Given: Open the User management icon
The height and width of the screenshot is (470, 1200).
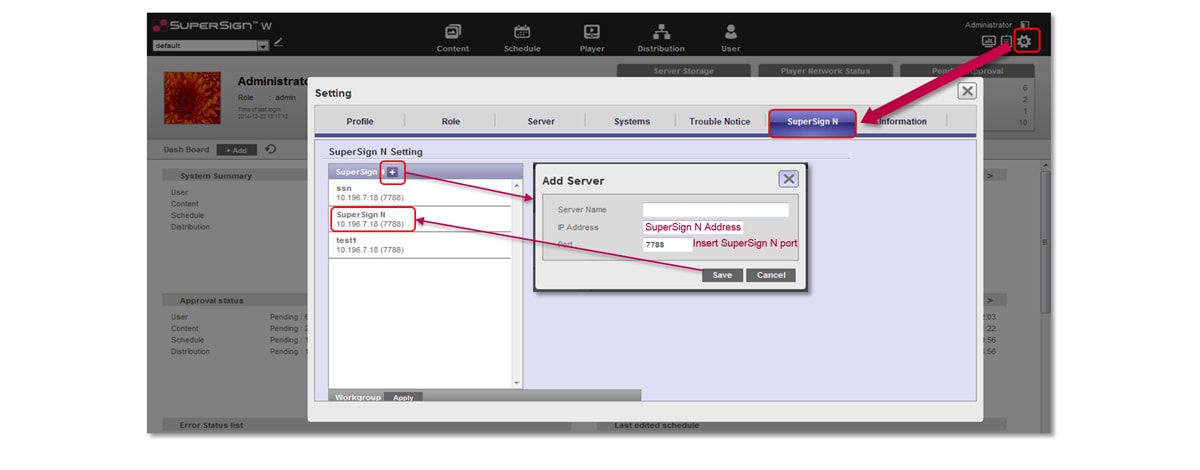Looking at the screenshot, I should 731,33.
